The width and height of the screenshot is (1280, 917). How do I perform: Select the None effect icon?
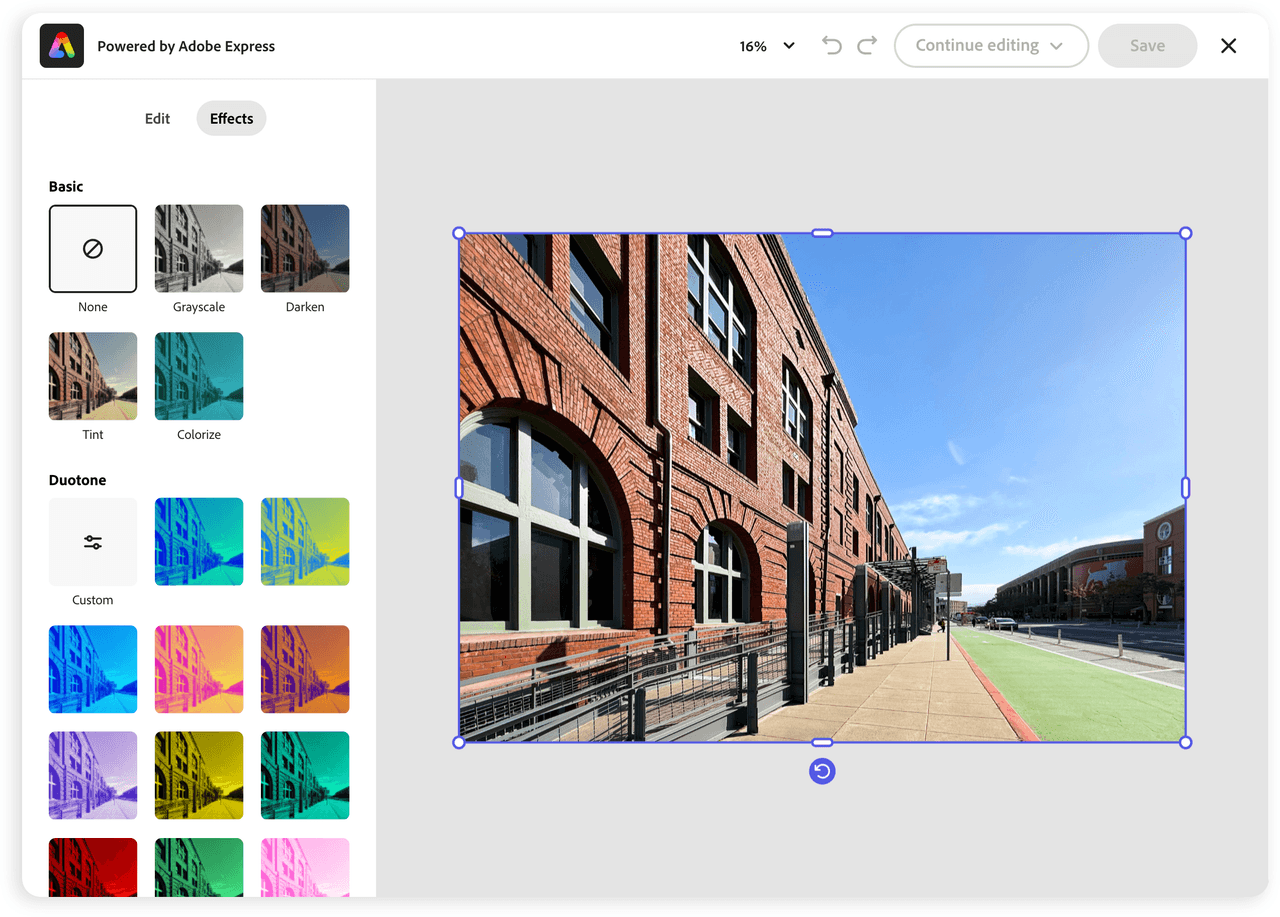tap(93, 249)
